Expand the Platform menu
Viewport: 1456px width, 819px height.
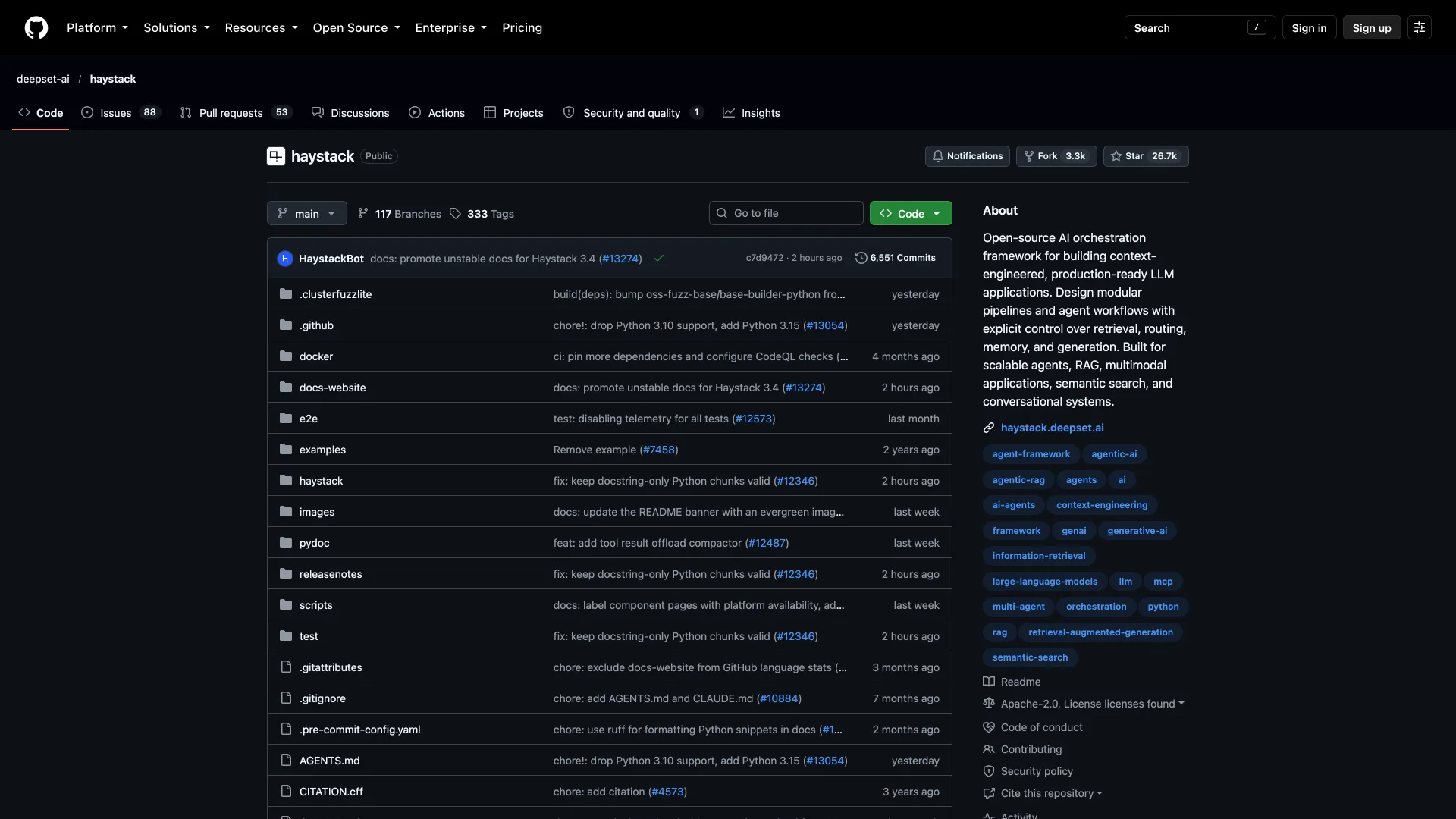97,27
